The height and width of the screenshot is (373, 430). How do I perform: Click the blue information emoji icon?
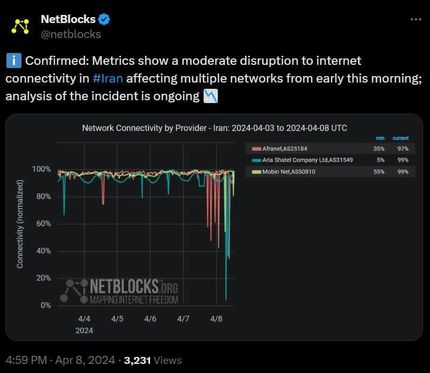coord(14,61)
